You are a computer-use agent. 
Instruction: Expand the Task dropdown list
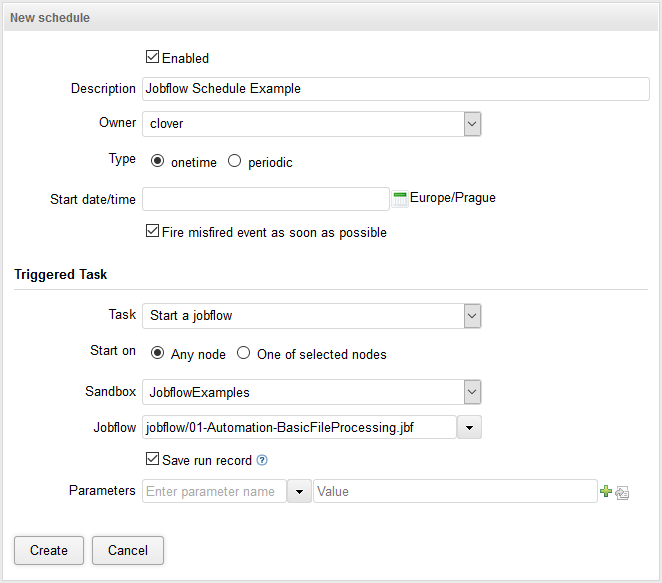pos(472,316)
